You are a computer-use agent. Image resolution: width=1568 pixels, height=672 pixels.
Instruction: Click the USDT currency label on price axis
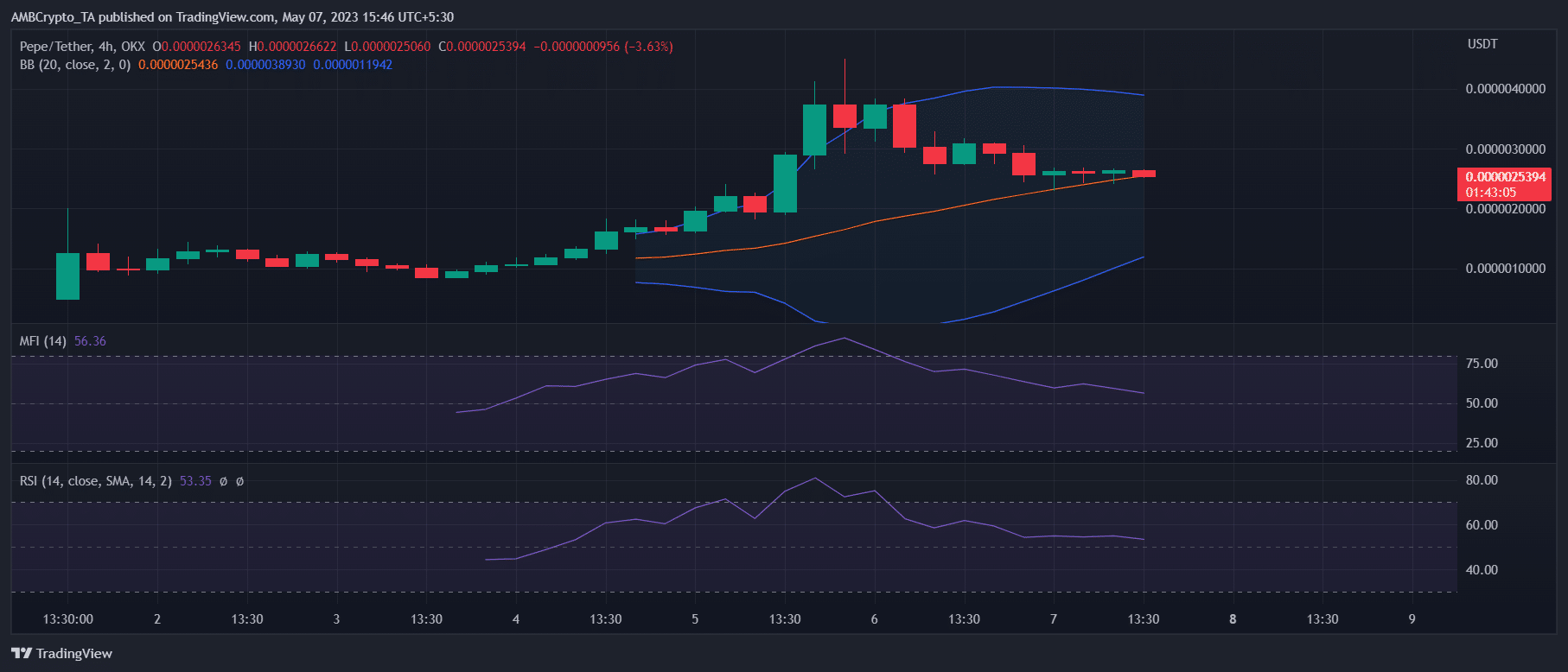pos(1482,44)
